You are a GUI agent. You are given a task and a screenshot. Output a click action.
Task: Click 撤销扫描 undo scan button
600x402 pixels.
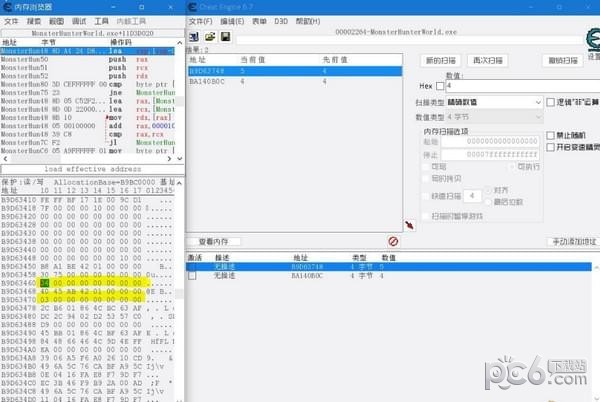click(563, 60)
